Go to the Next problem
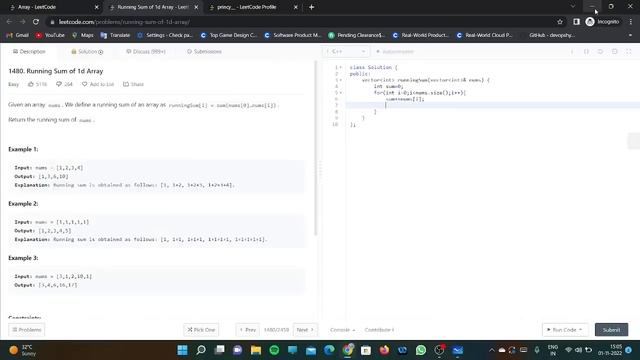This screenshot has height=360, width=640. click(x=305, y=329)
